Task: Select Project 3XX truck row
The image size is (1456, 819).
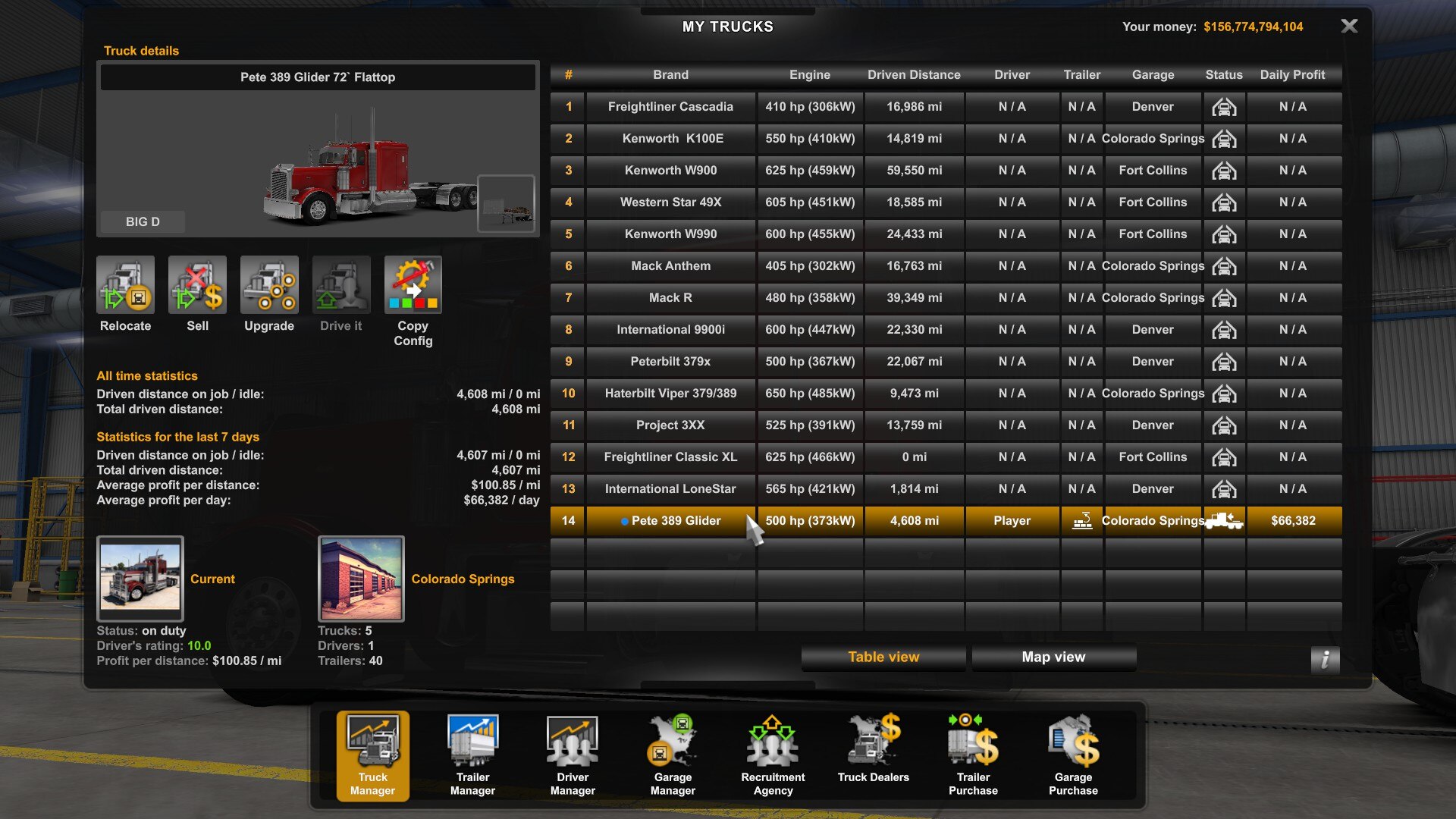Action: (x=946, y=425)
